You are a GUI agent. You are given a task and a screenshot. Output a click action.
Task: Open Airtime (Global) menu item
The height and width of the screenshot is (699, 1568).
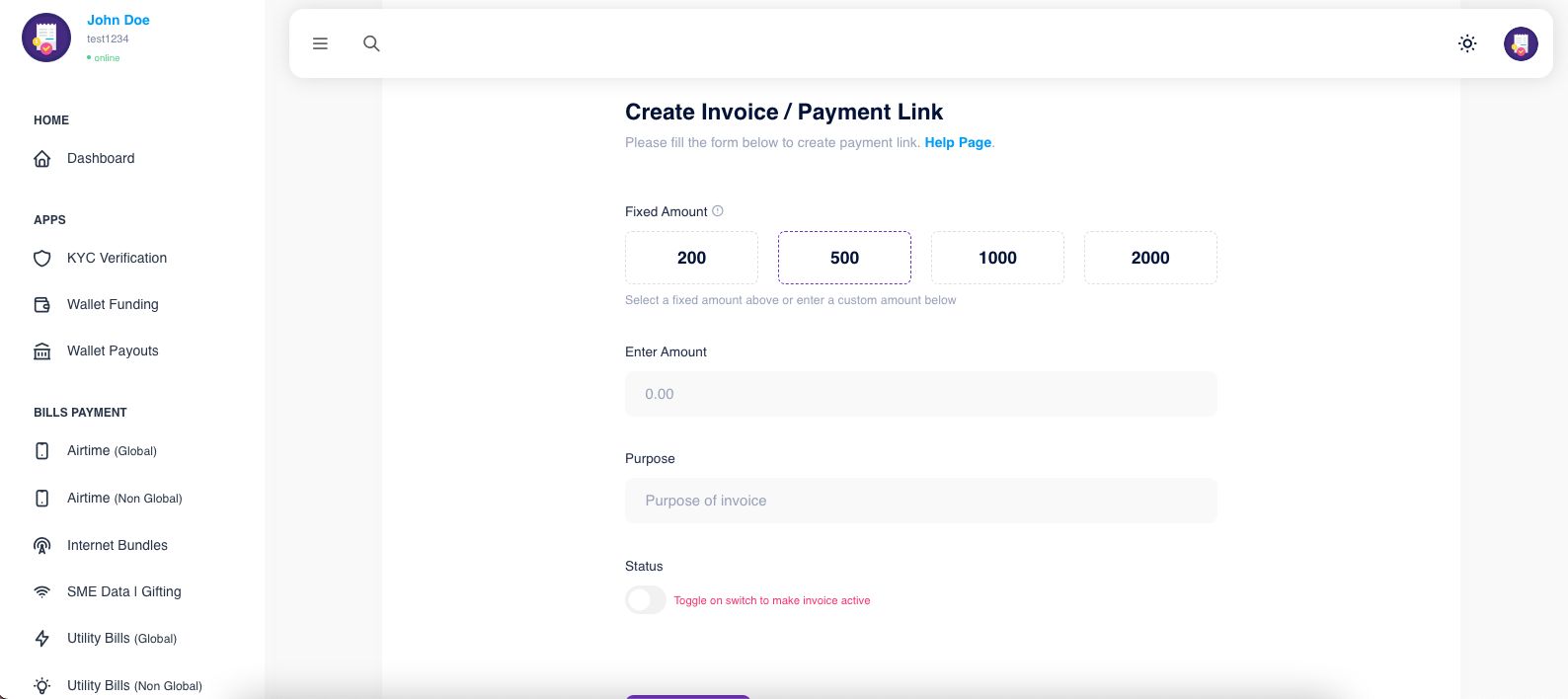pyautogui.click(x=112, y=451)
